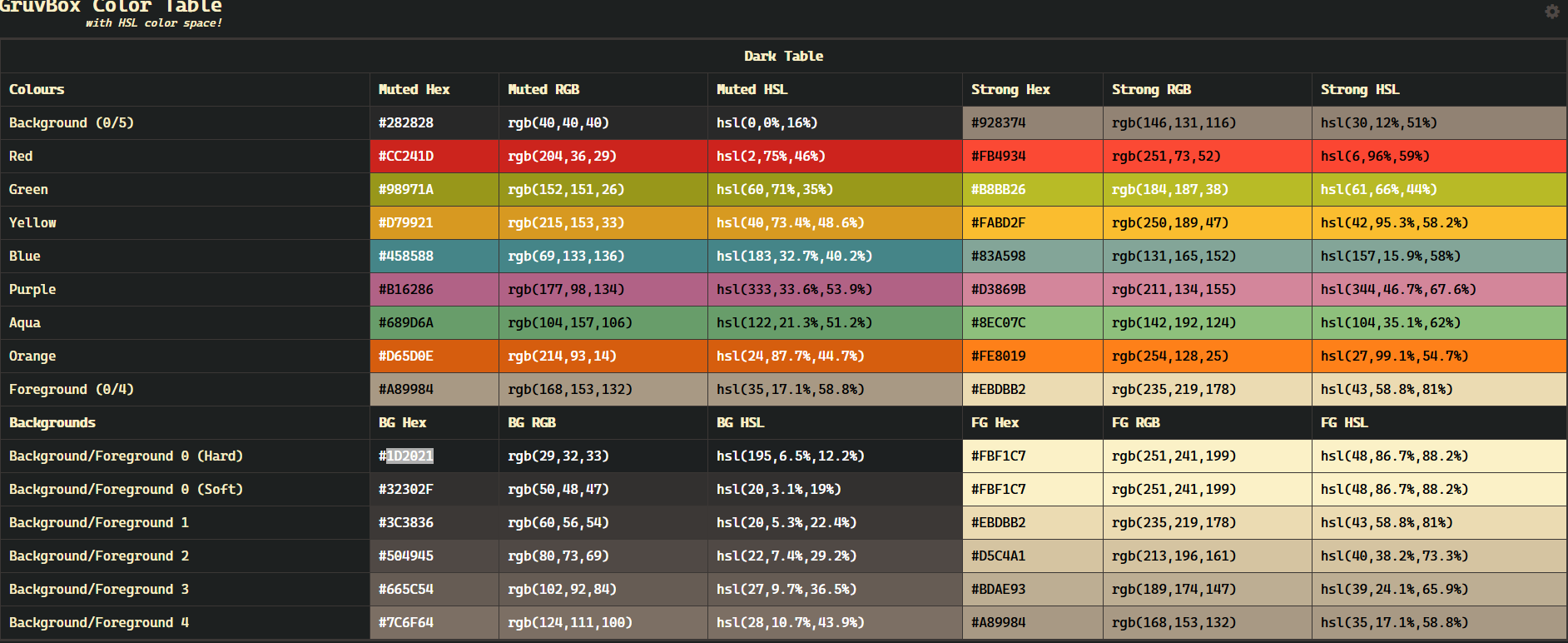The width and height of the screenshot is (1568, 643).
Task: Click the 'BG Hex' column header
Action: pyautogui.click(x=434, y=422)
